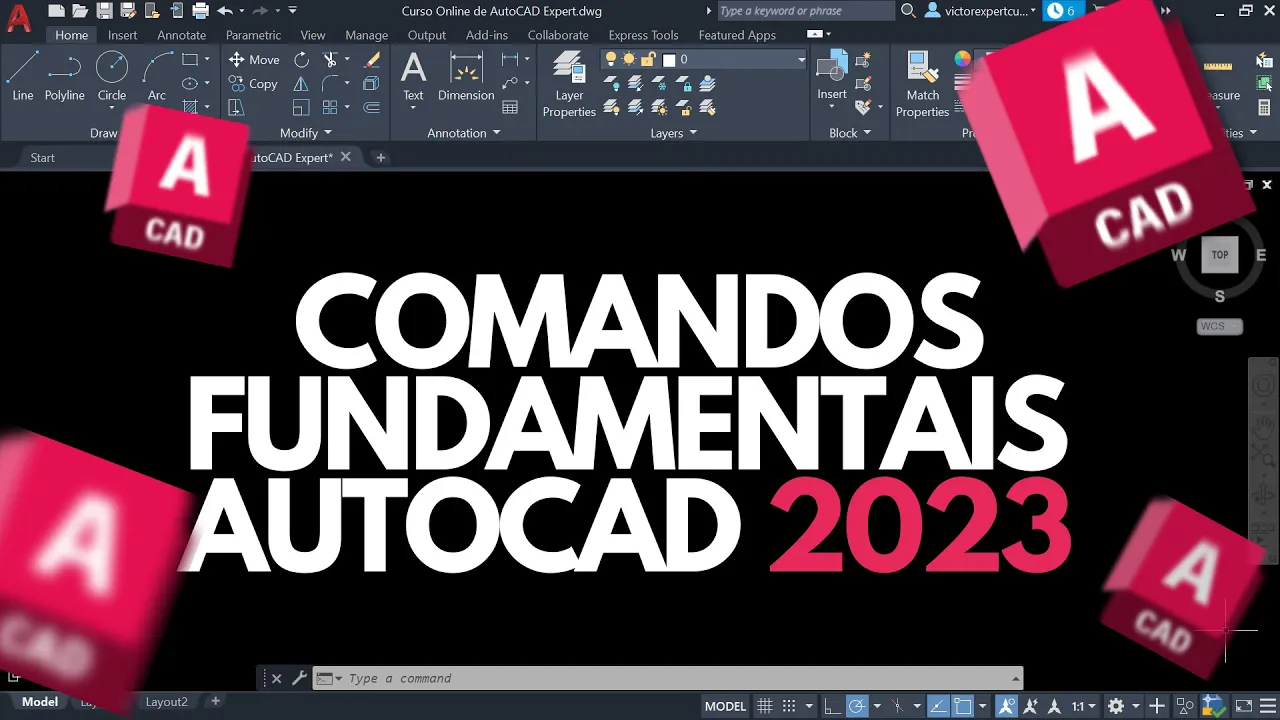This screenshot has width=1280, height=720.
Task: Click the Copy tool
Action: [253, 84]
